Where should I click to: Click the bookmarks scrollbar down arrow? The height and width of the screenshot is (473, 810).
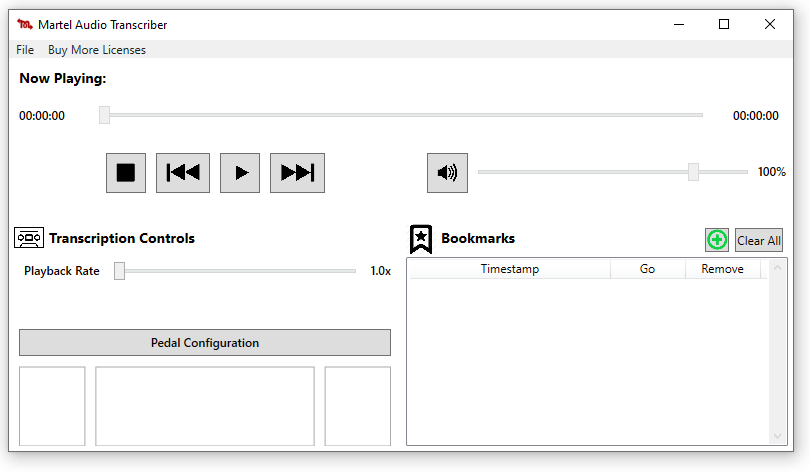click(x=777, y=437)
